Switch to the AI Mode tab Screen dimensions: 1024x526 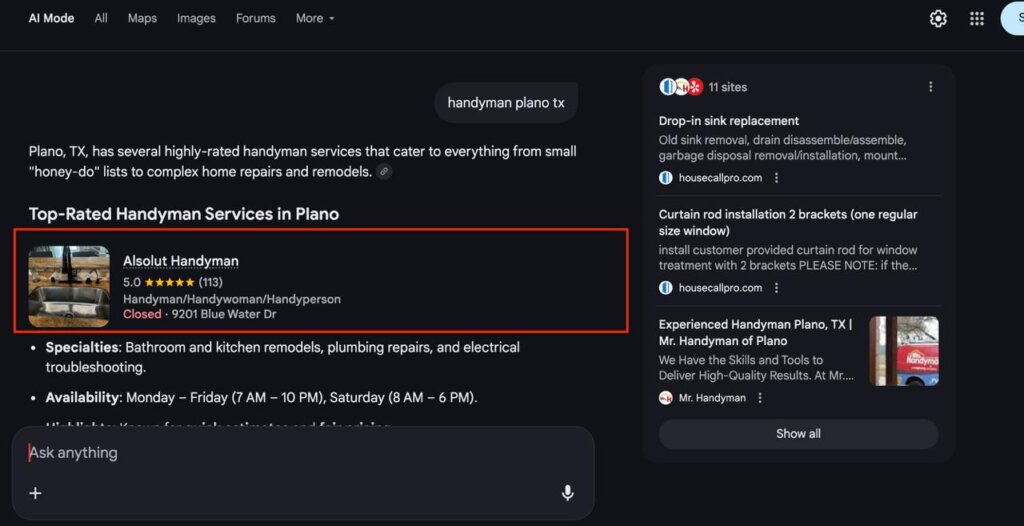(x=51, y=18)
